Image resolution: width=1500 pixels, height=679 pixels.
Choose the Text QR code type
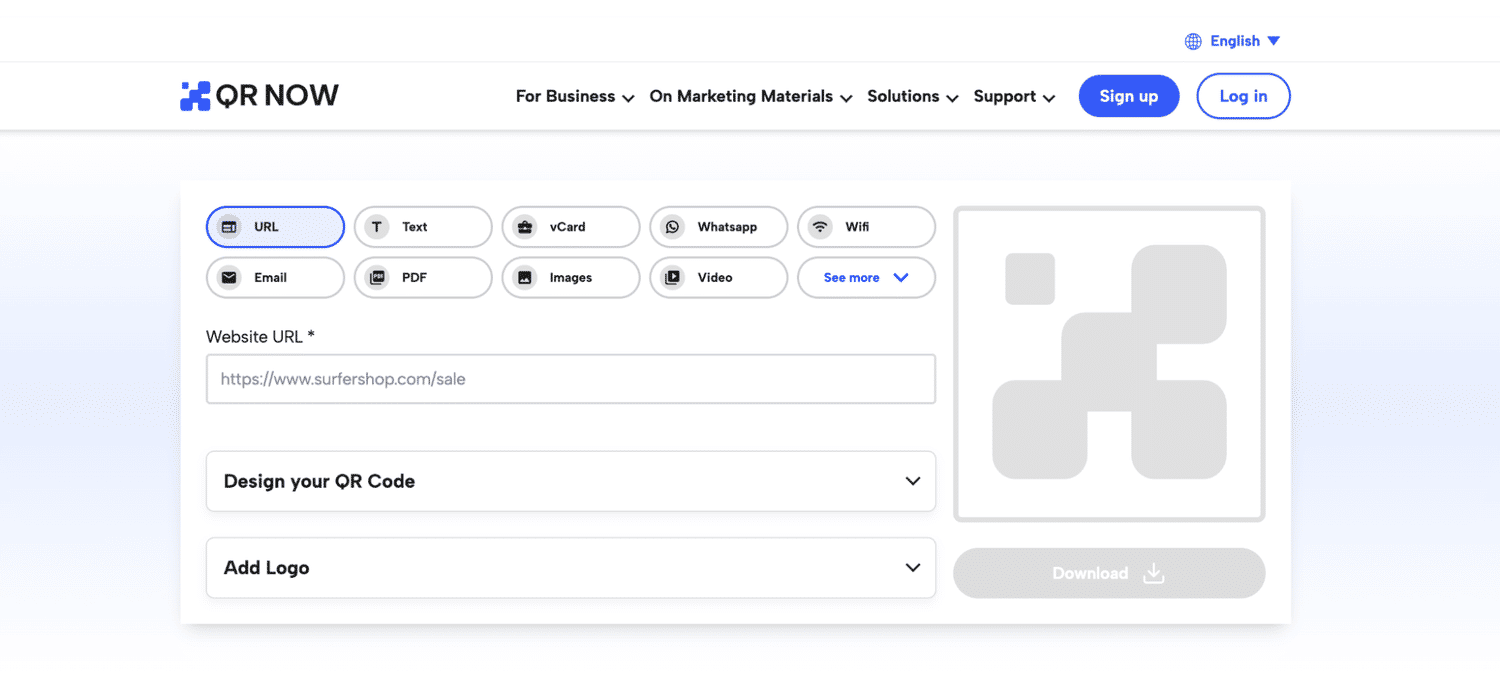click(x=423, y=227)
